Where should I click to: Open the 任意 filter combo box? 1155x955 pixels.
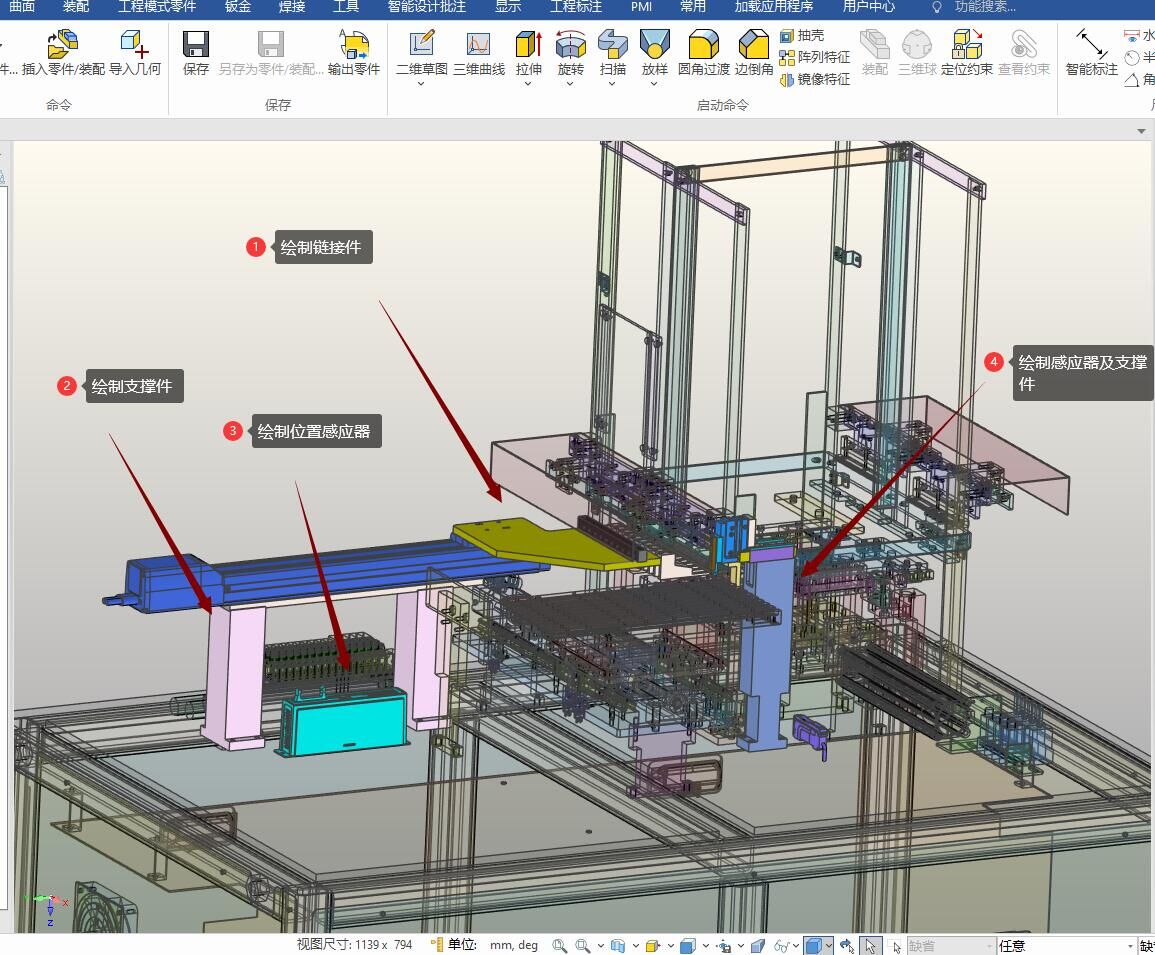pyautogui.click(x=1065, y=945)
